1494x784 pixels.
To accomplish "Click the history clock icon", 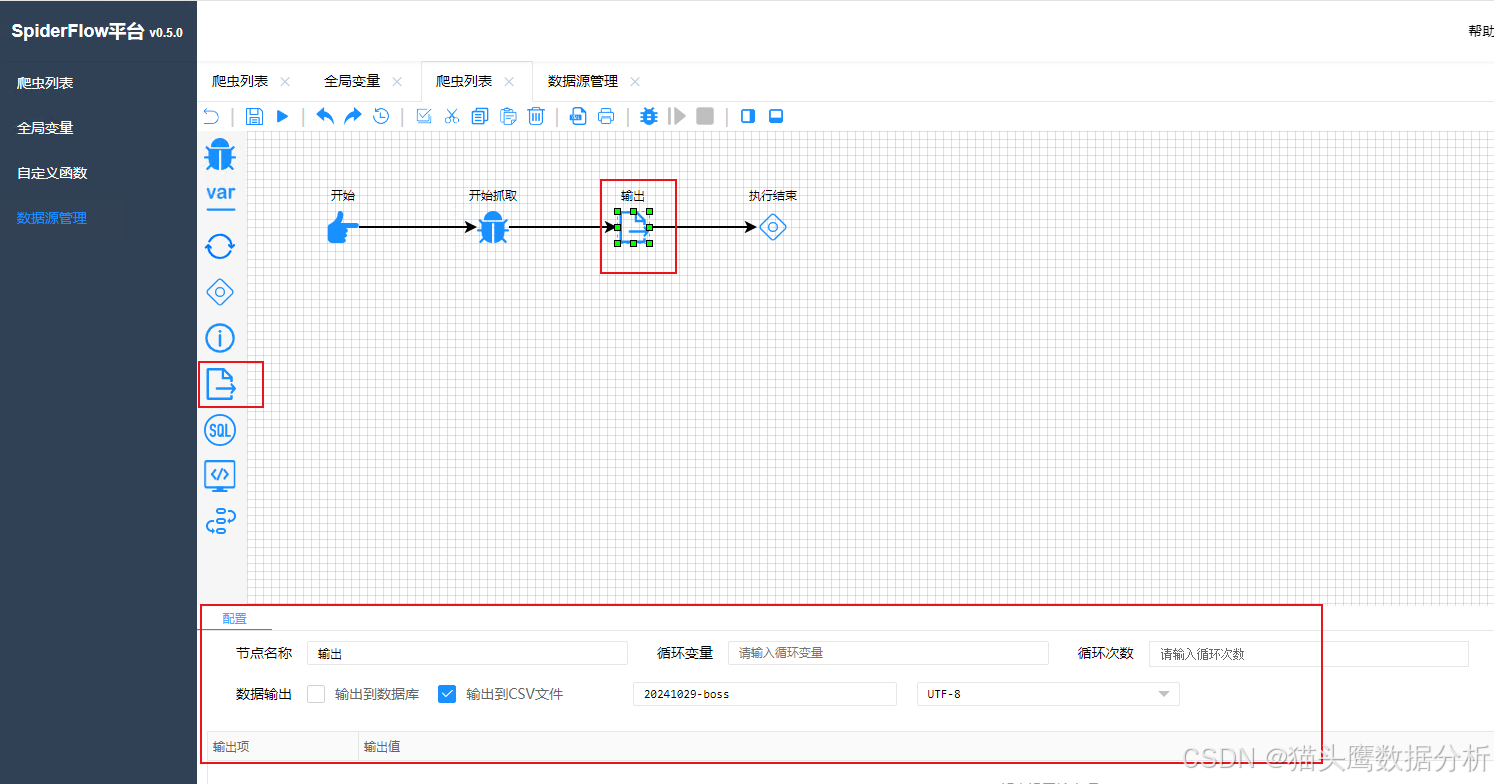I will point(381,116).
